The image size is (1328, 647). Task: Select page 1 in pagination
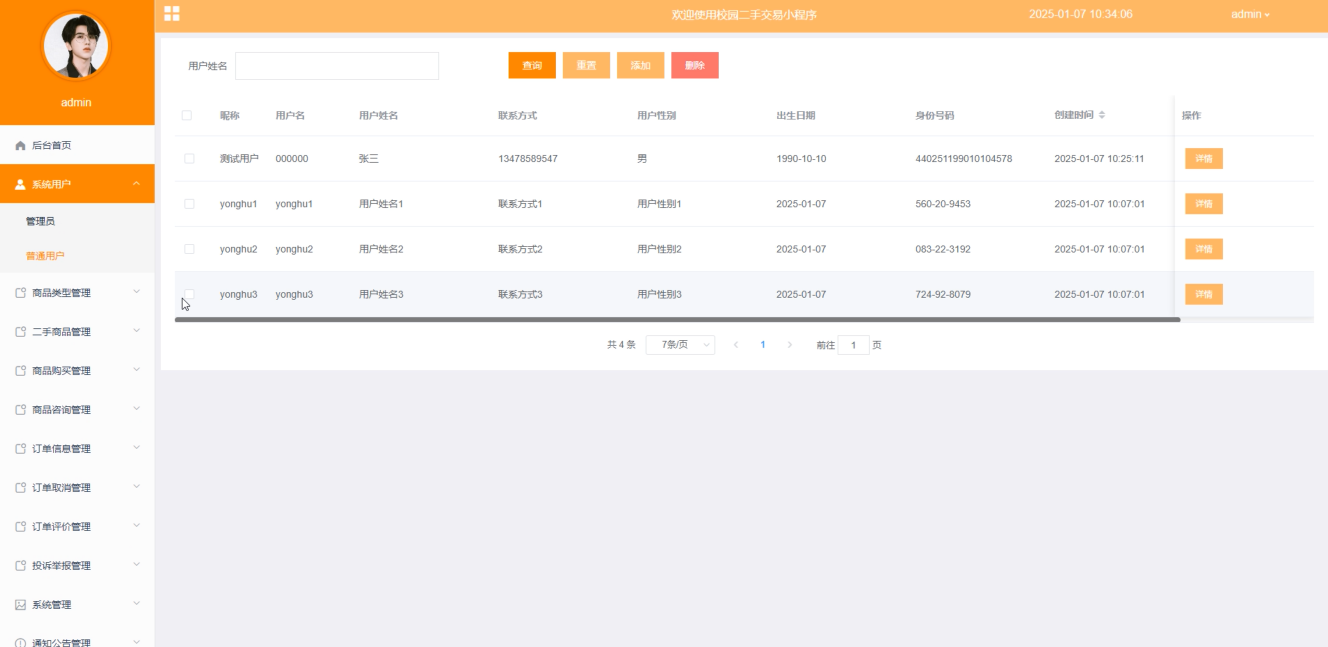tap(763, 345)
